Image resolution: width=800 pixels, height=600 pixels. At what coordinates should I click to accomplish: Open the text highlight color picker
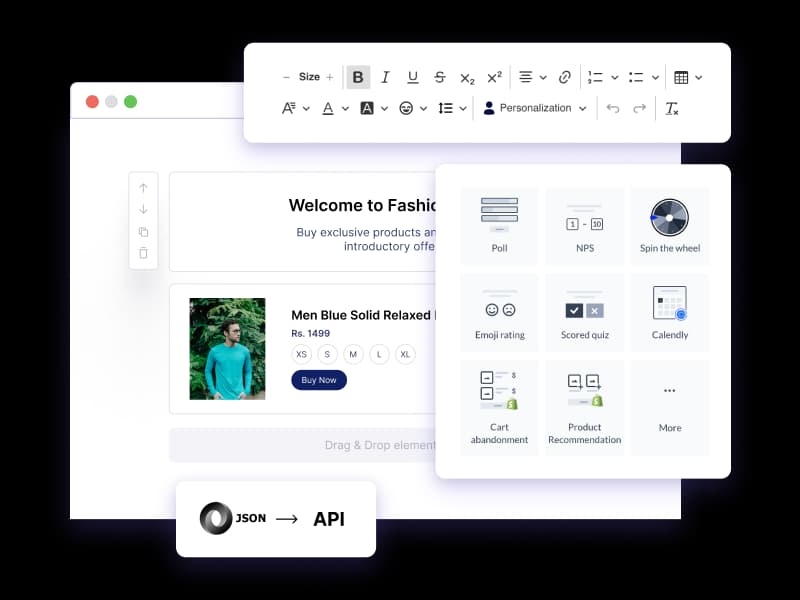click(373, 108)
